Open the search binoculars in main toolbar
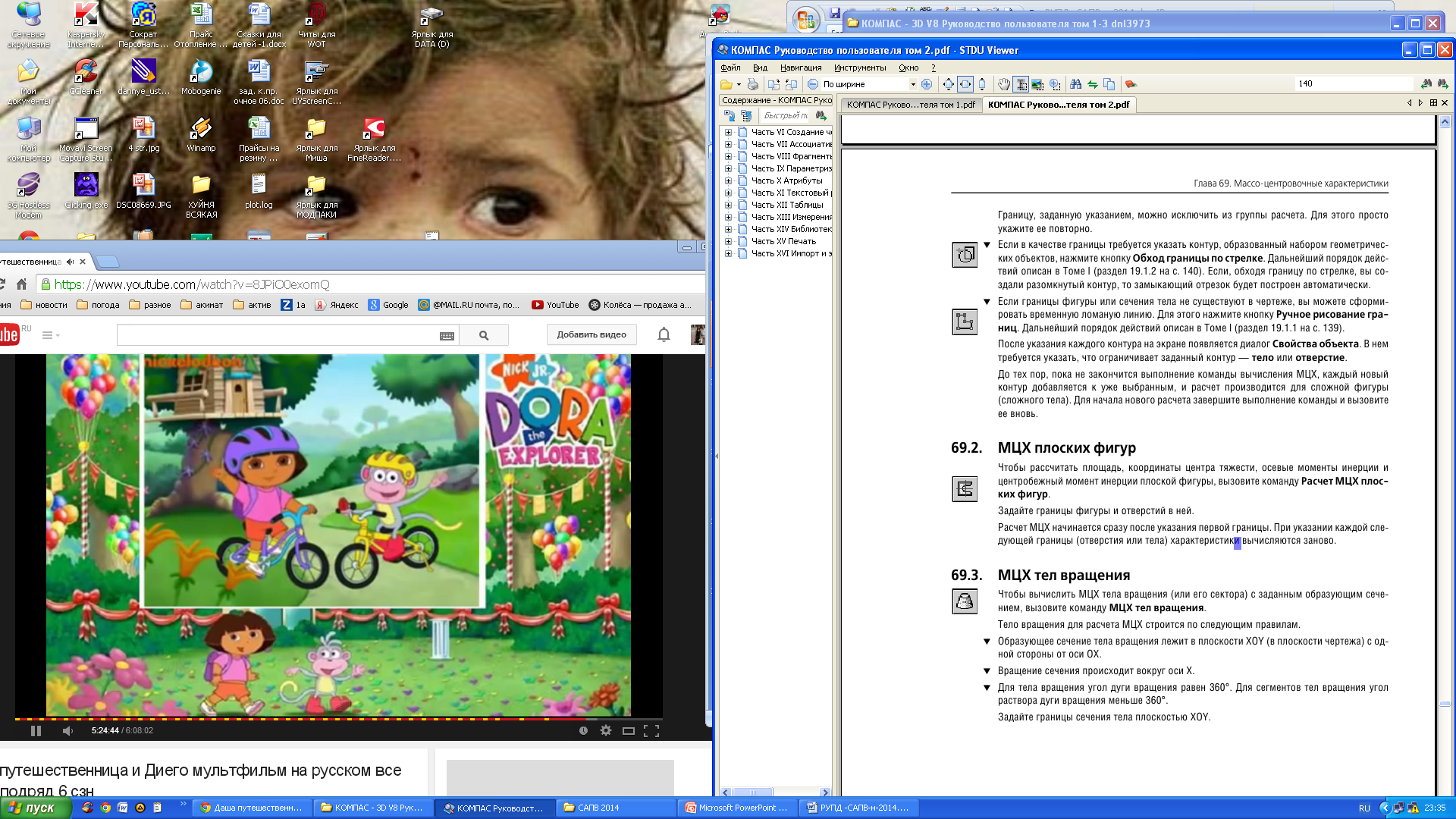The width and height of the screenshot is (1456, 819). click(1075, 84)
